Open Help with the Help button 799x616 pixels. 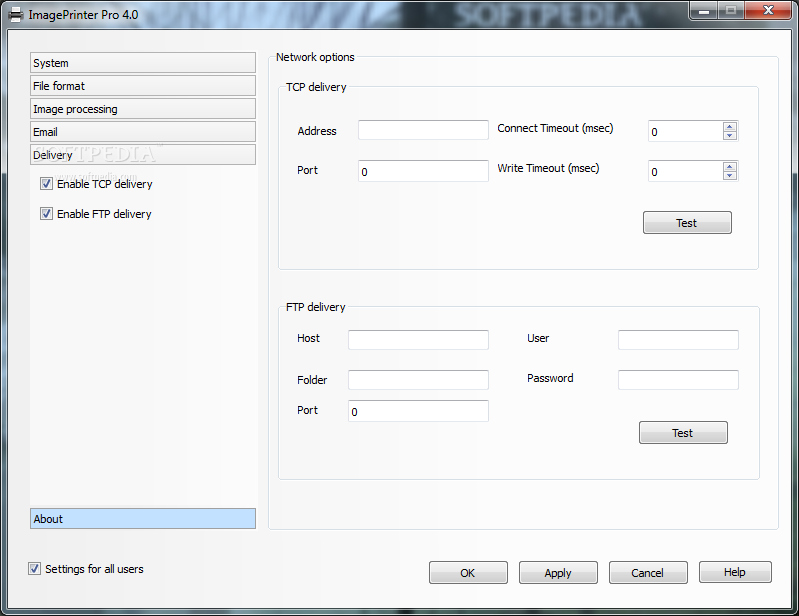click(735, 572)
